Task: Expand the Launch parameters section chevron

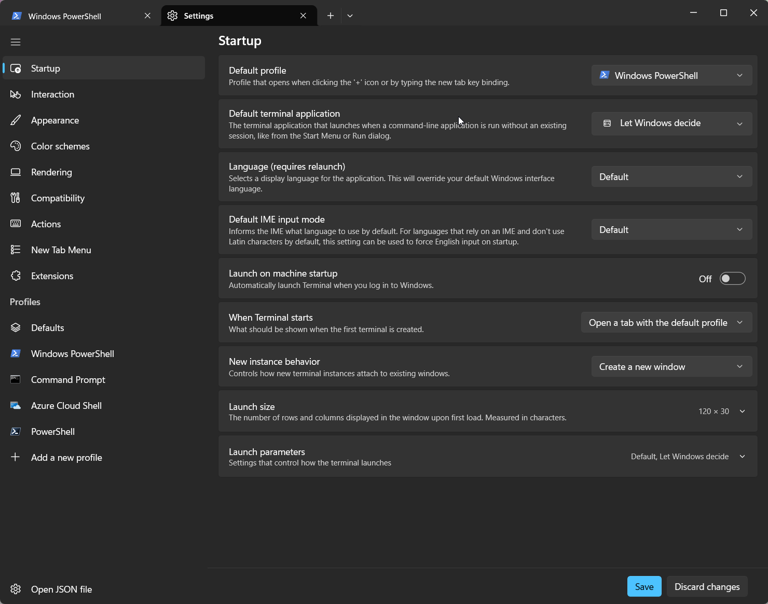Action: point(743,457)
